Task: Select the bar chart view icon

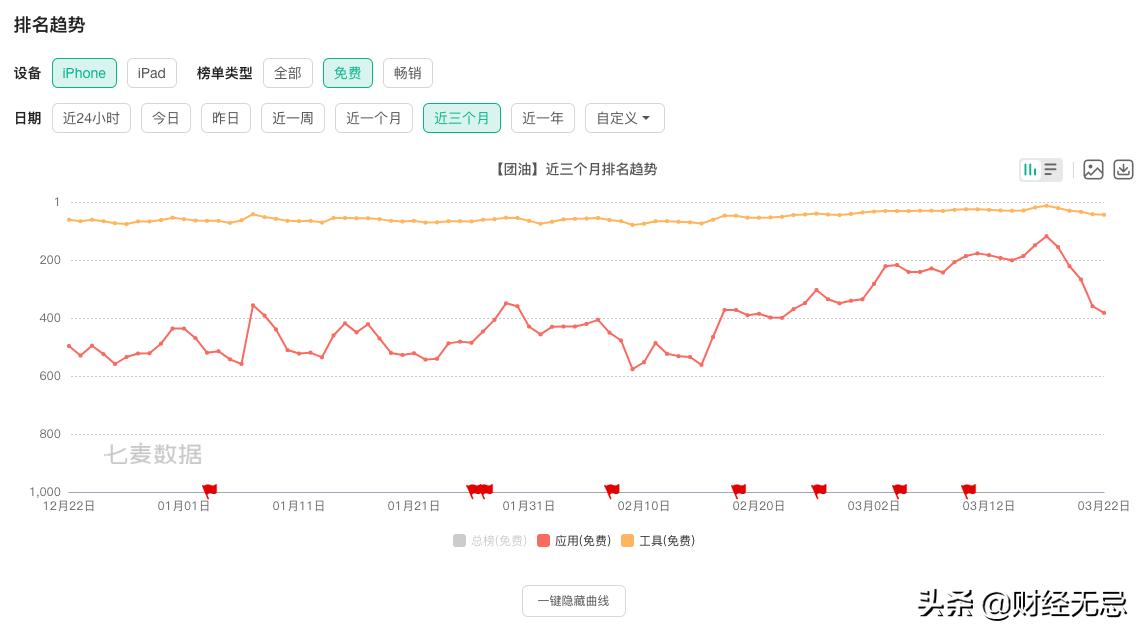Action: 1030,170
